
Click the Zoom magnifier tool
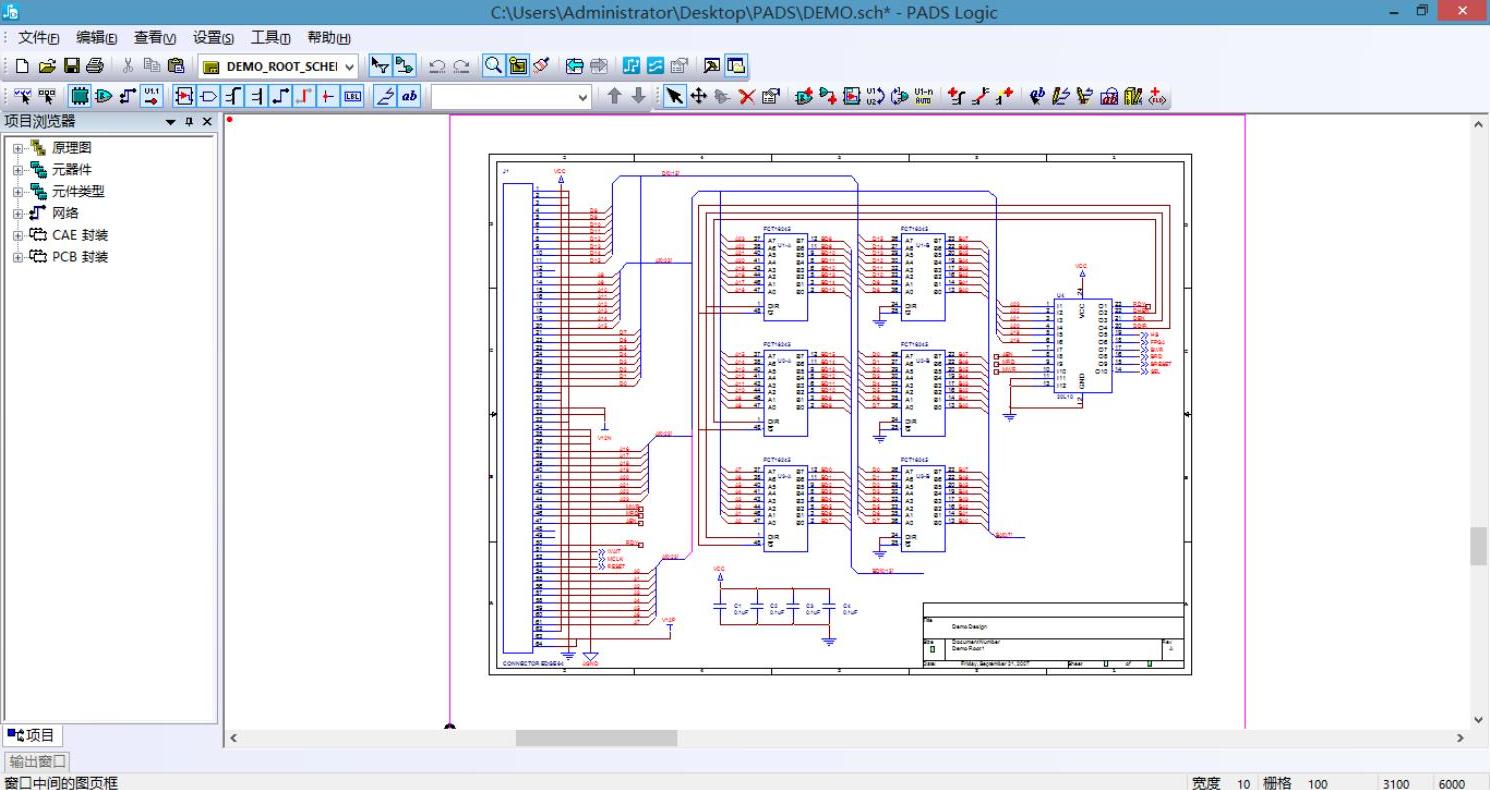(493, 66)
